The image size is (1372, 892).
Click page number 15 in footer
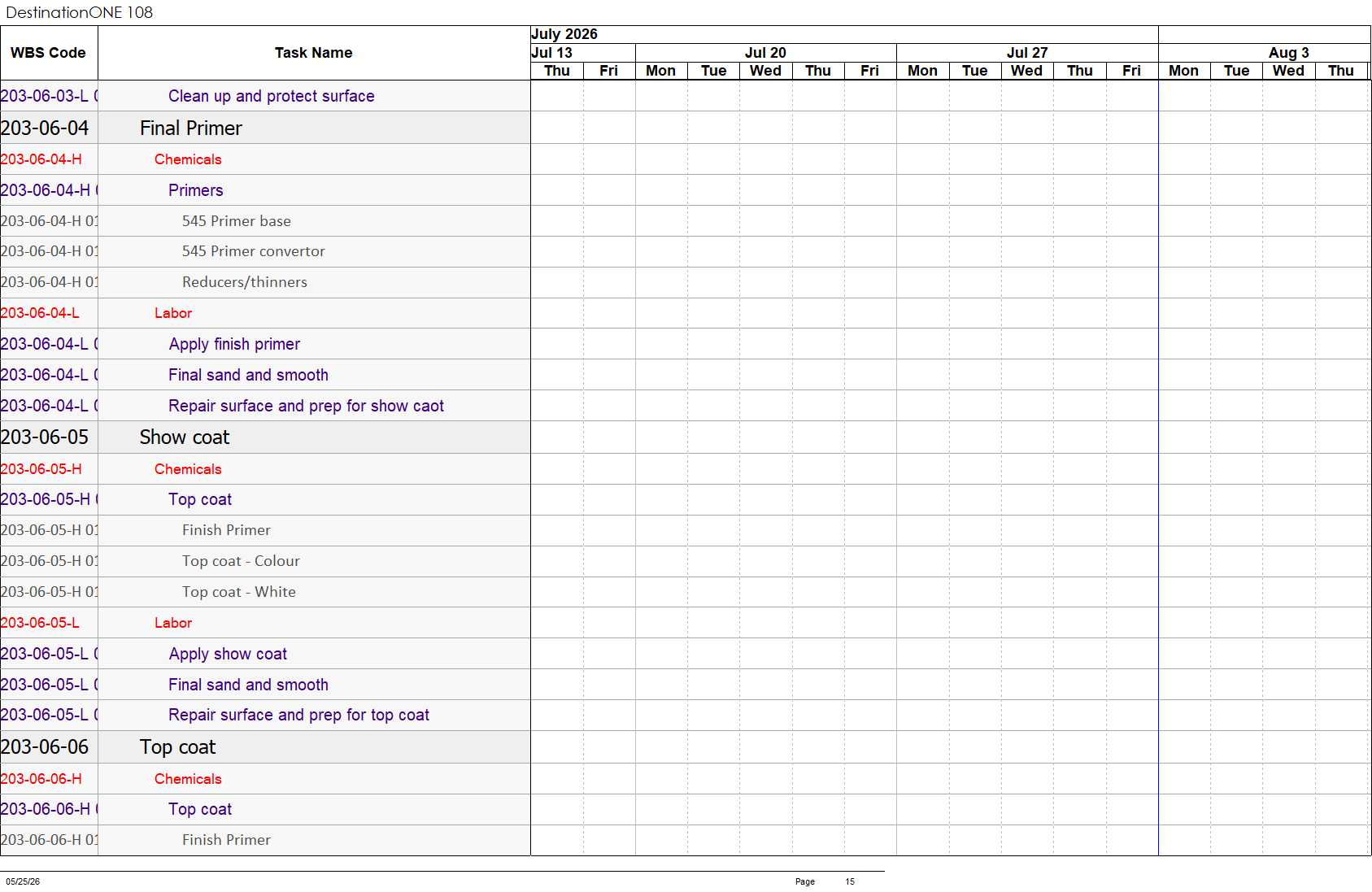tap(850, 881)
